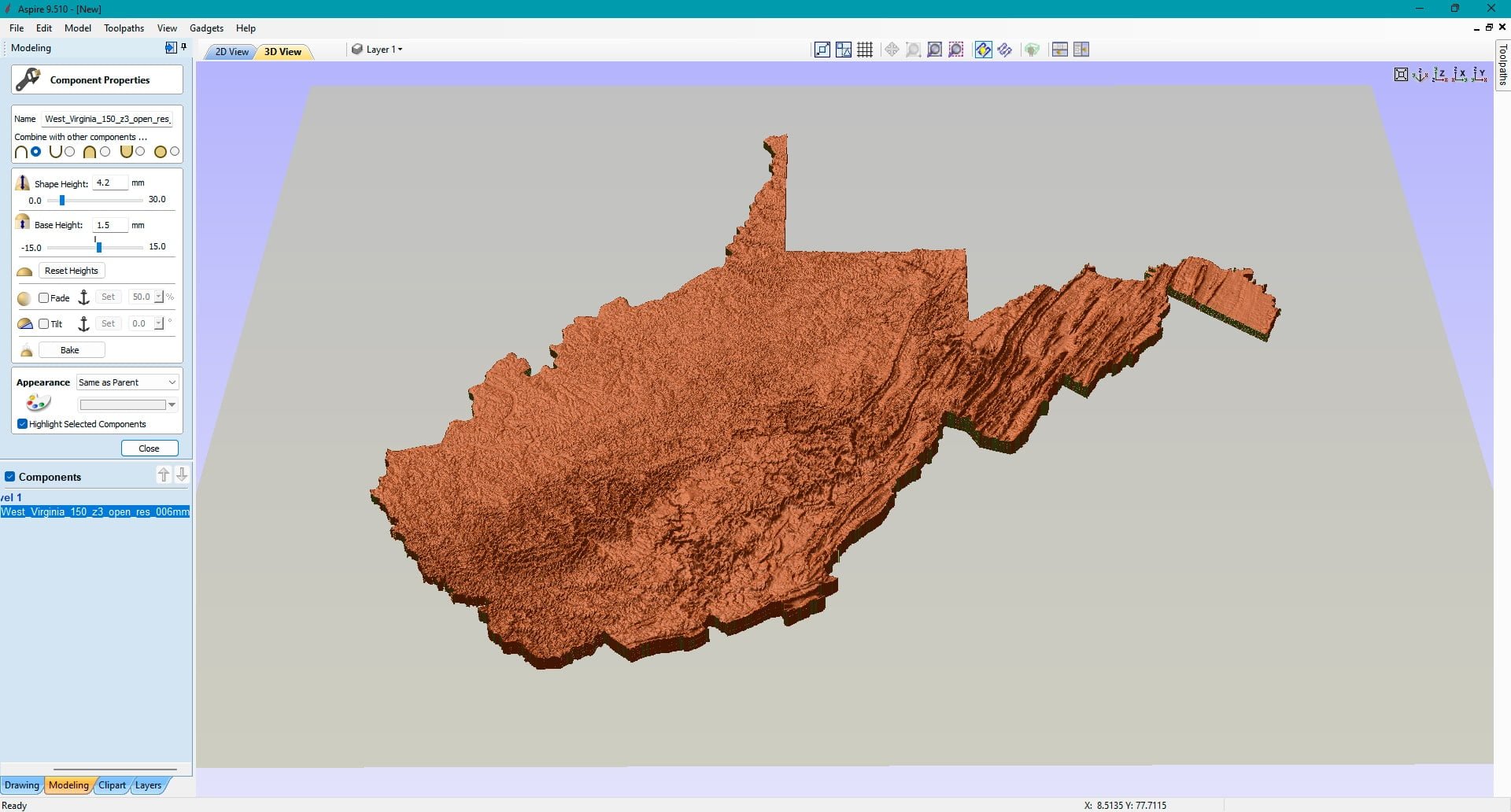The height and width of the screenshot is (812, 1511).
Task: Tile view windows horizontally
Action: tap(1059, 50)
